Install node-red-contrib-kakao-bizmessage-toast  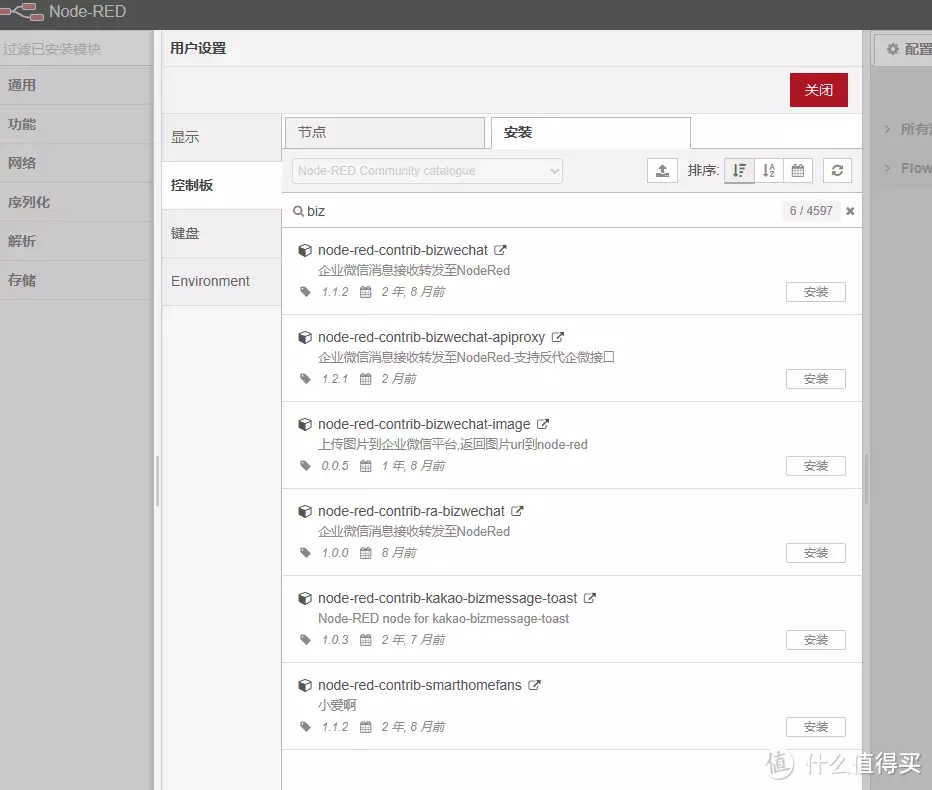816,640
